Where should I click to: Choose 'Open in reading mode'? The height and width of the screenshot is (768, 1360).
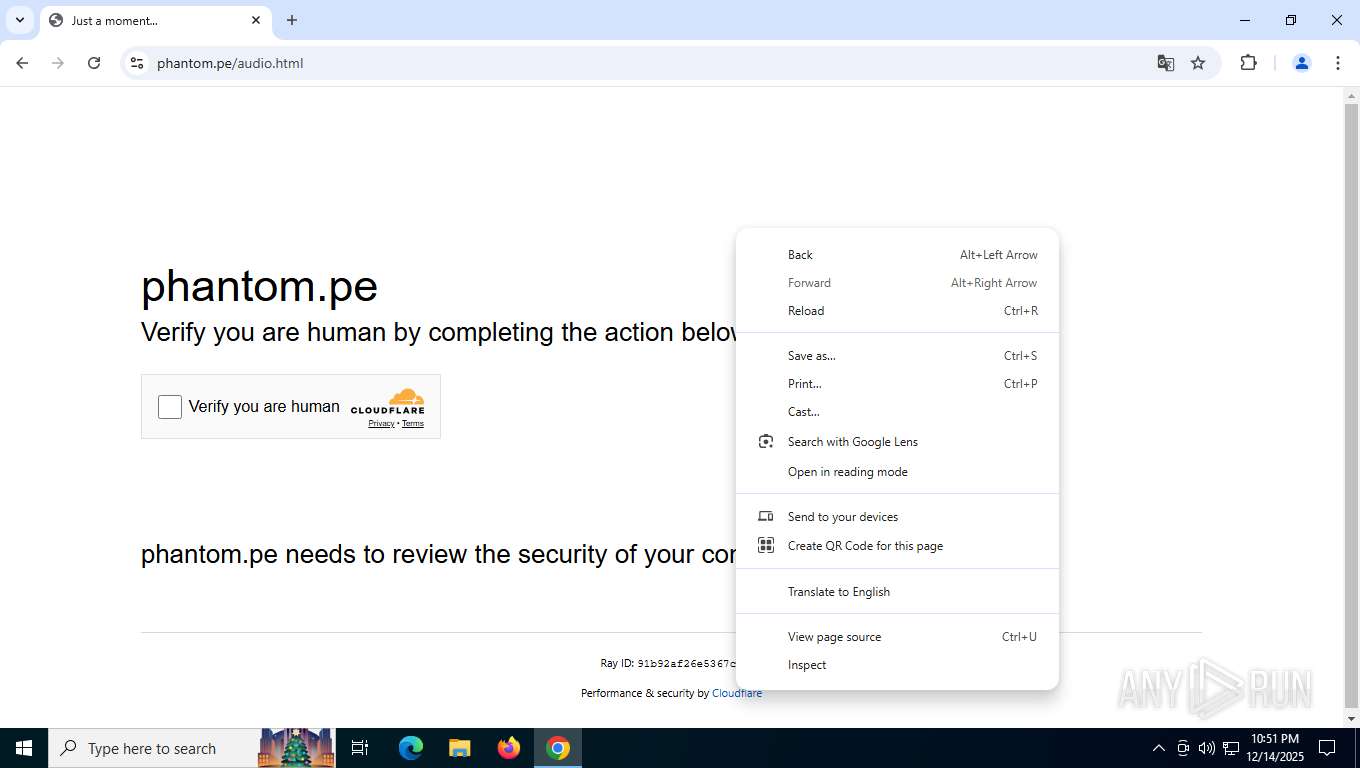coord(897,472)
